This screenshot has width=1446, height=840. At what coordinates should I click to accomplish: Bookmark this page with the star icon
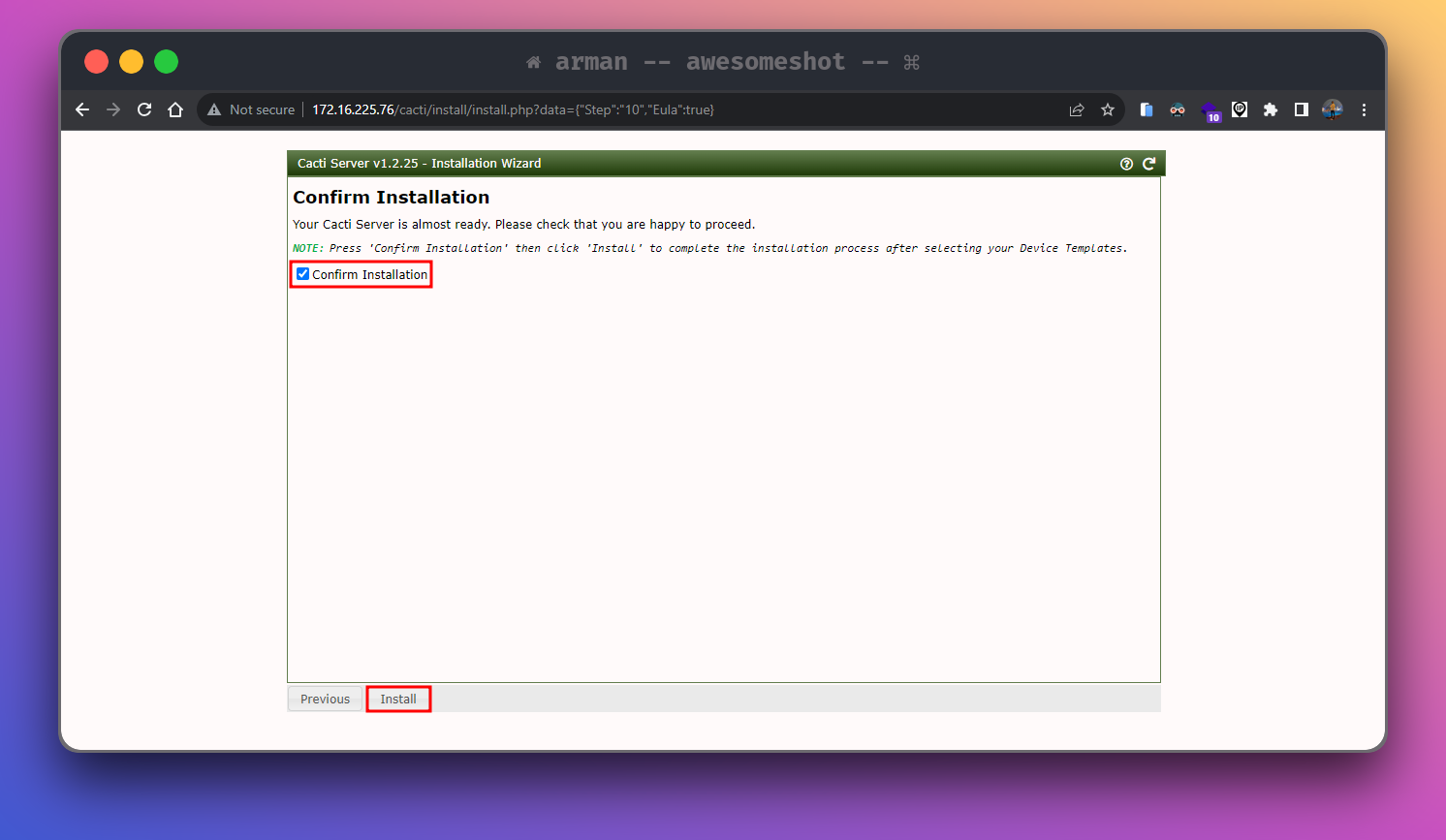(1108, 109)
